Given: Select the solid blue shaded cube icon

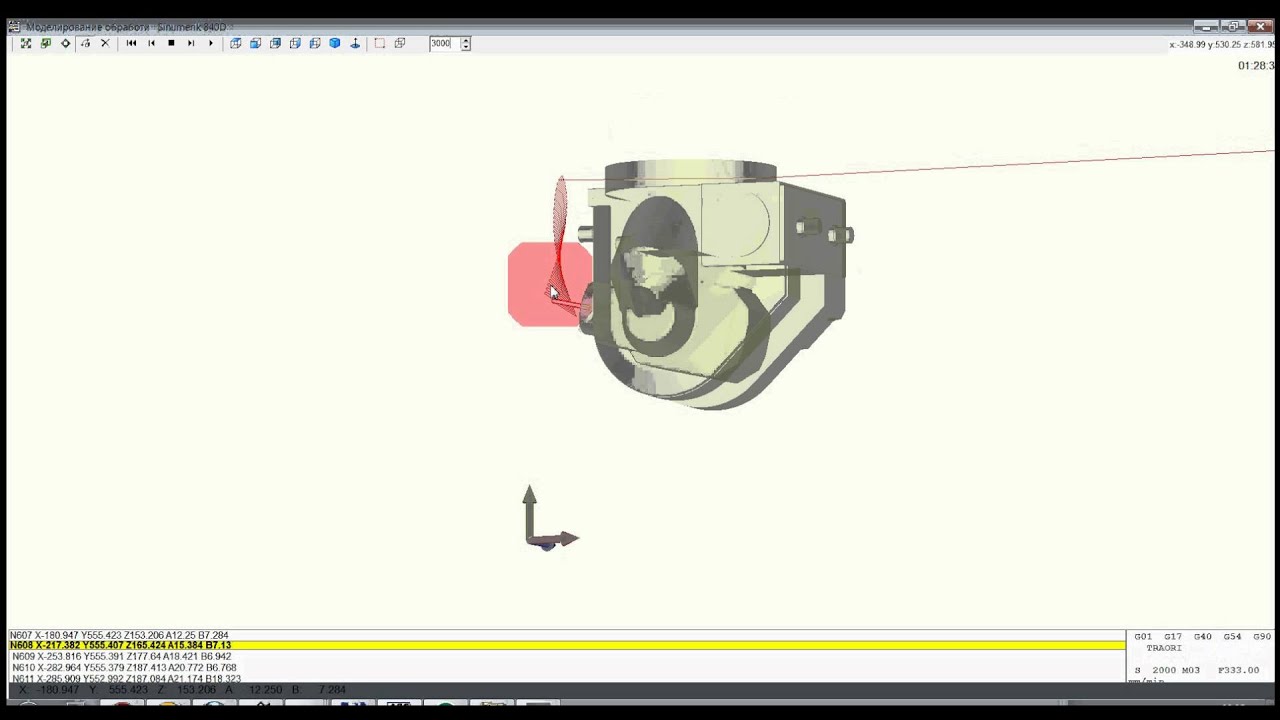Looking at the screenshot, I should click(335, 43).
